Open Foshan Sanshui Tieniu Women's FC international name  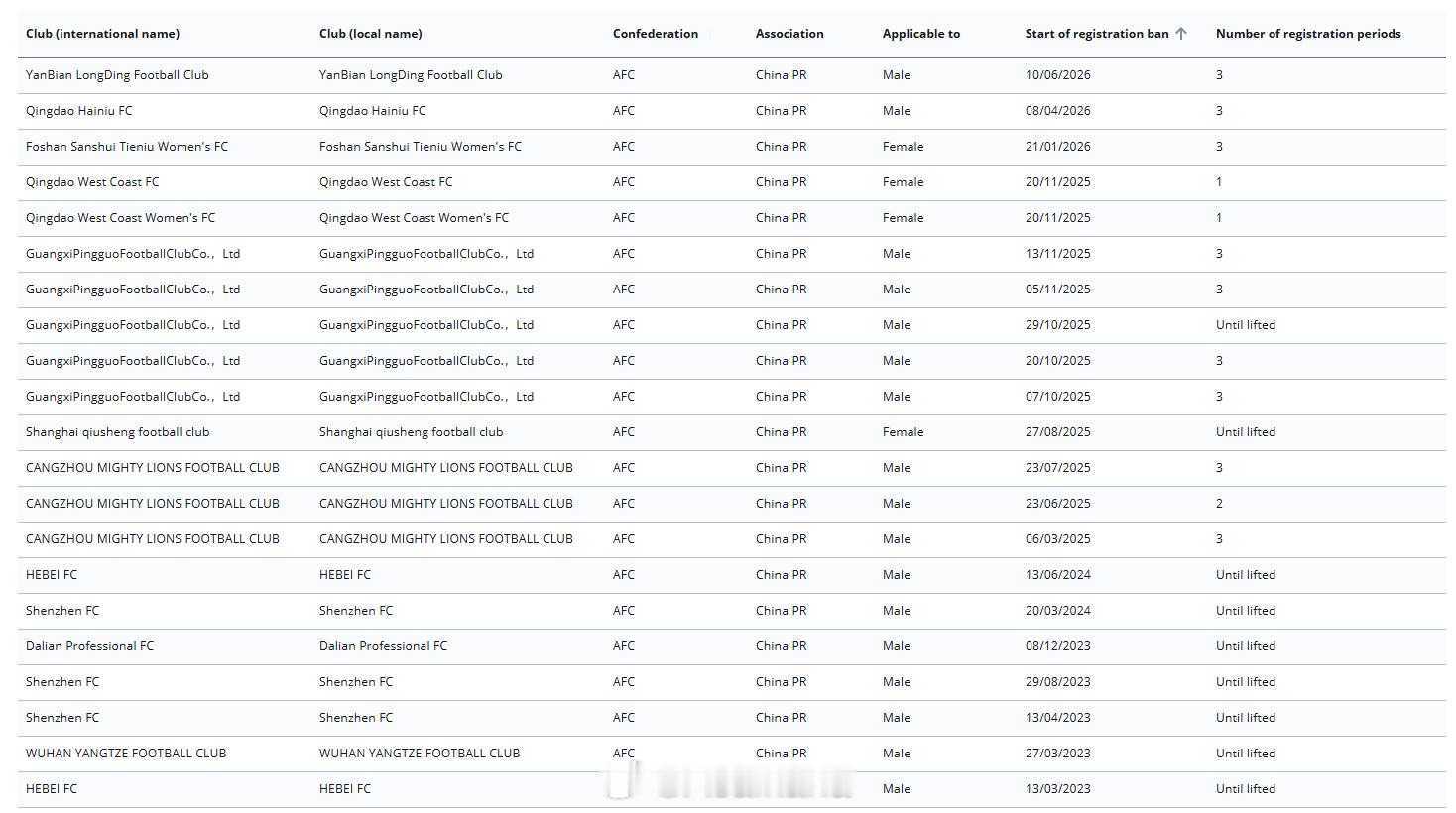[127, 147]
